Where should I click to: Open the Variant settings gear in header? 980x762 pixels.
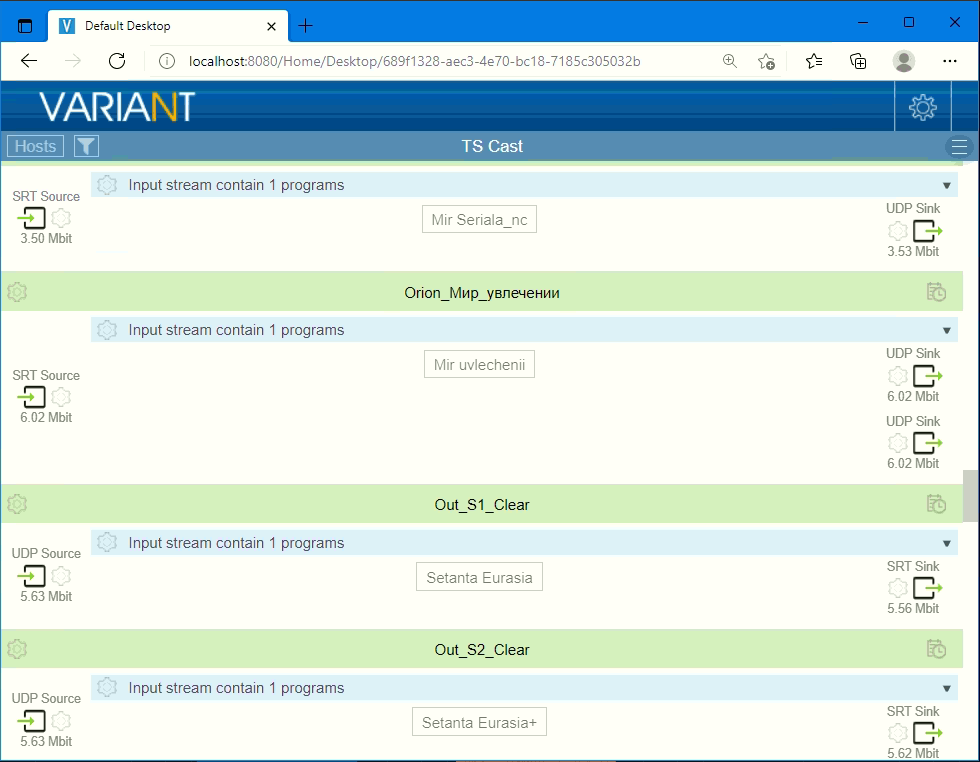pyautogui.click(x=922, y=107)
